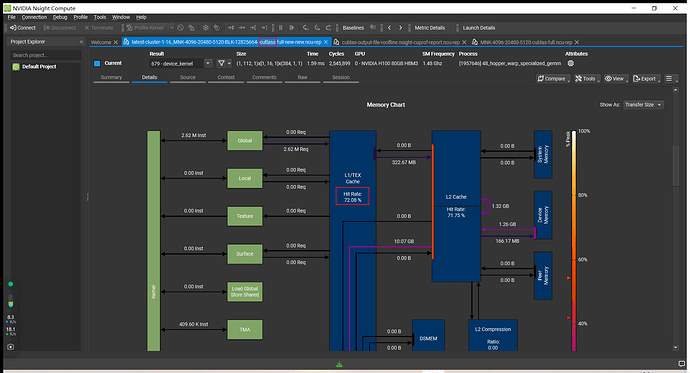The width and height of the screenshot is (690, 373).
Task: Expand the Show As Transfer Size dropdown
Action: 643,105
